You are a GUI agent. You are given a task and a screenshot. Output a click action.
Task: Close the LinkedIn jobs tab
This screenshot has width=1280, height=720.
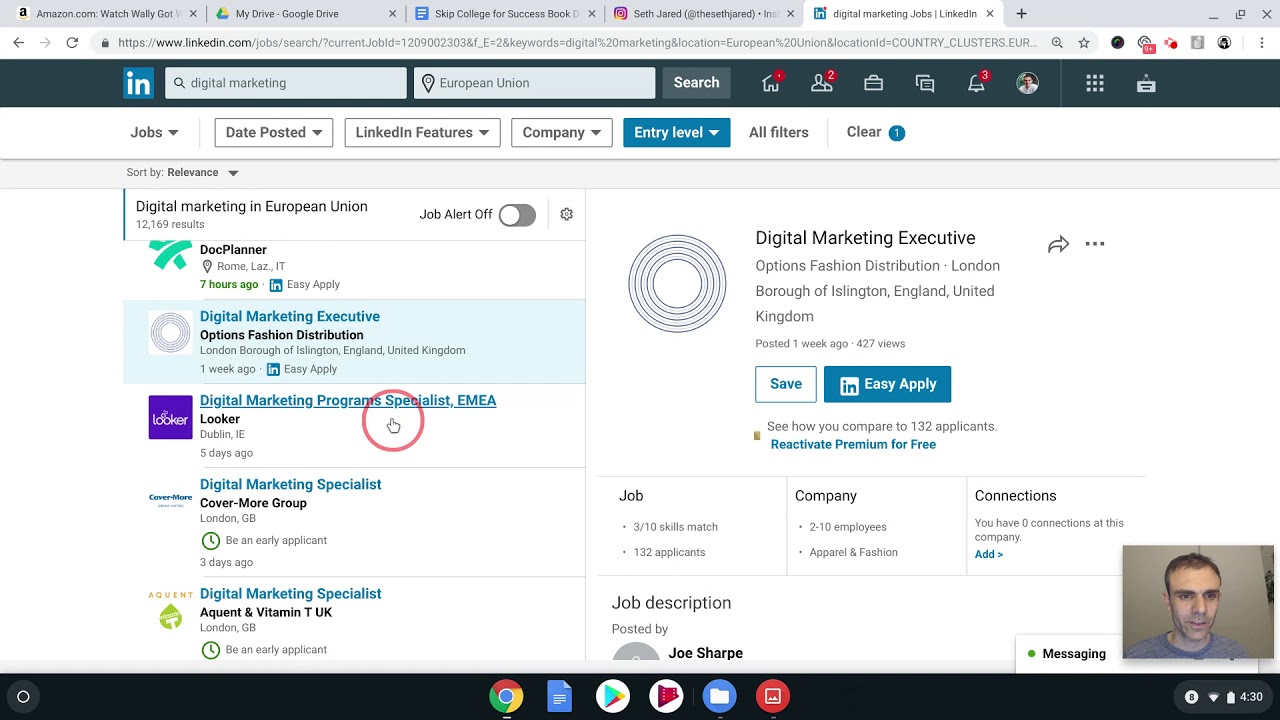point(990,14)
